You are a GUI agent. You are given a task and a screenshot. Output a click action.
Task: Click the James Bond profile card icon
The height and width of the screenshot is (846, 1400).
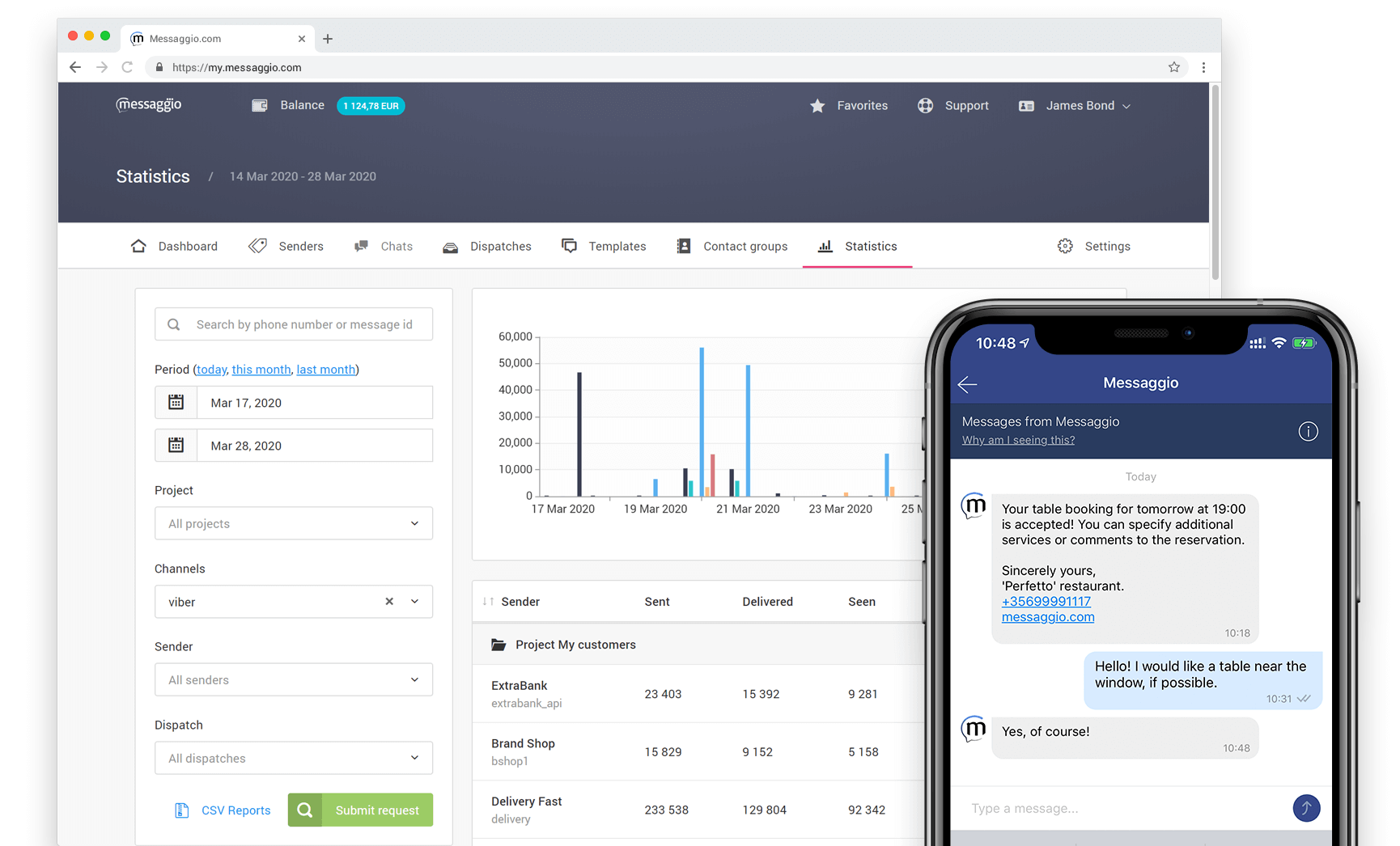pos(1026,106)
